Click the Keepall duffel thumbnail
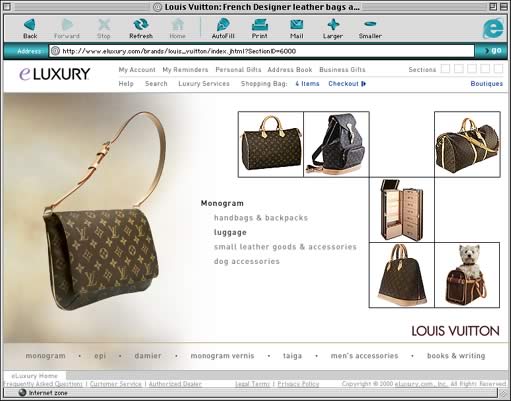 coord(467,144)
